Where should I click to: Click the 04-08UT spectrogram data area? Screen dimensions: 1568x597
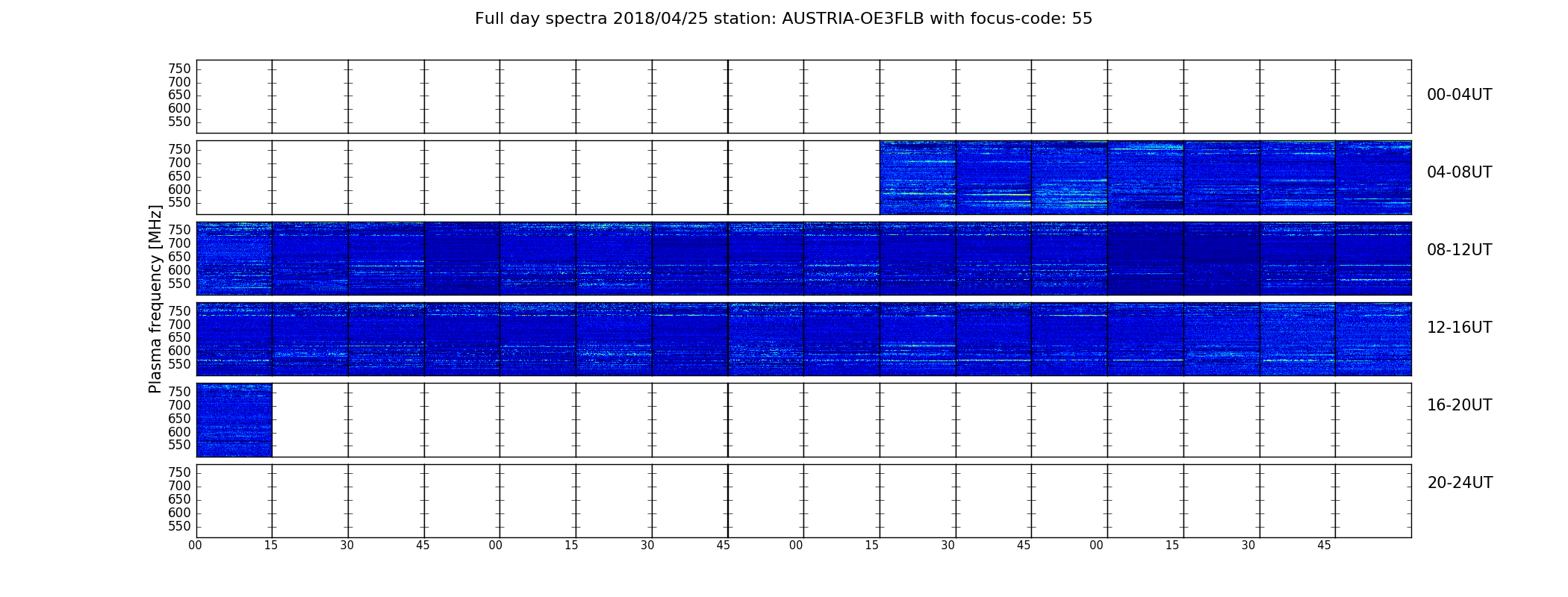point(1145,178)
